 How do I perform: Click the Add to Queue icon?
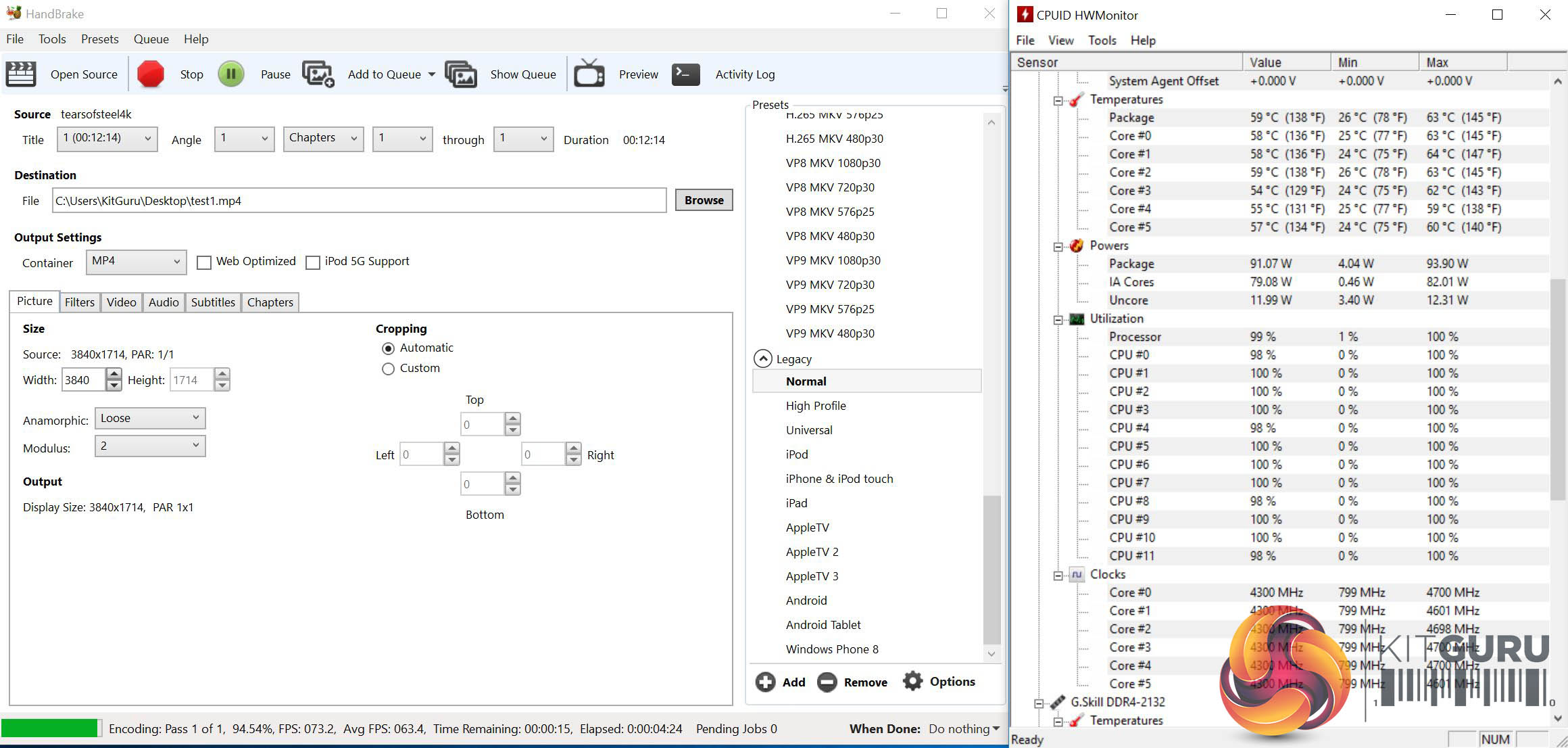coord(318,74)
